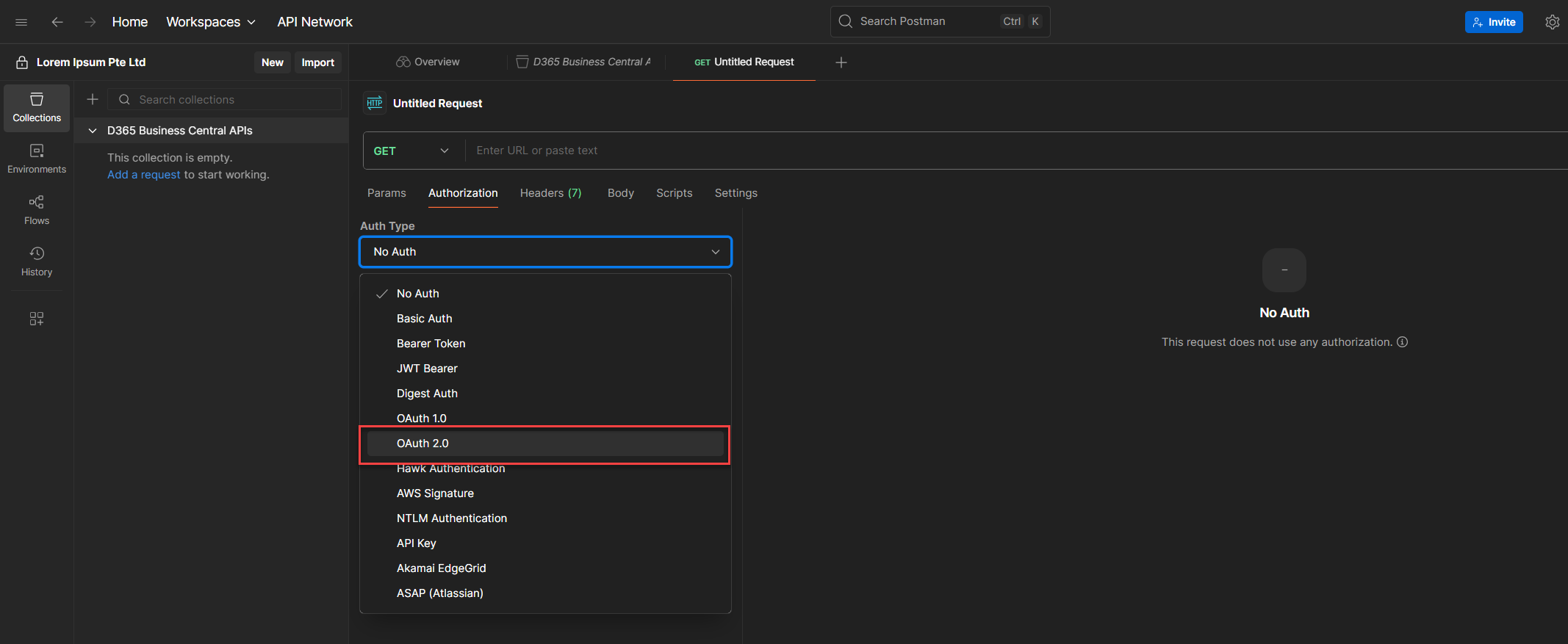Select Akamai EdgeGrid option

545,568
